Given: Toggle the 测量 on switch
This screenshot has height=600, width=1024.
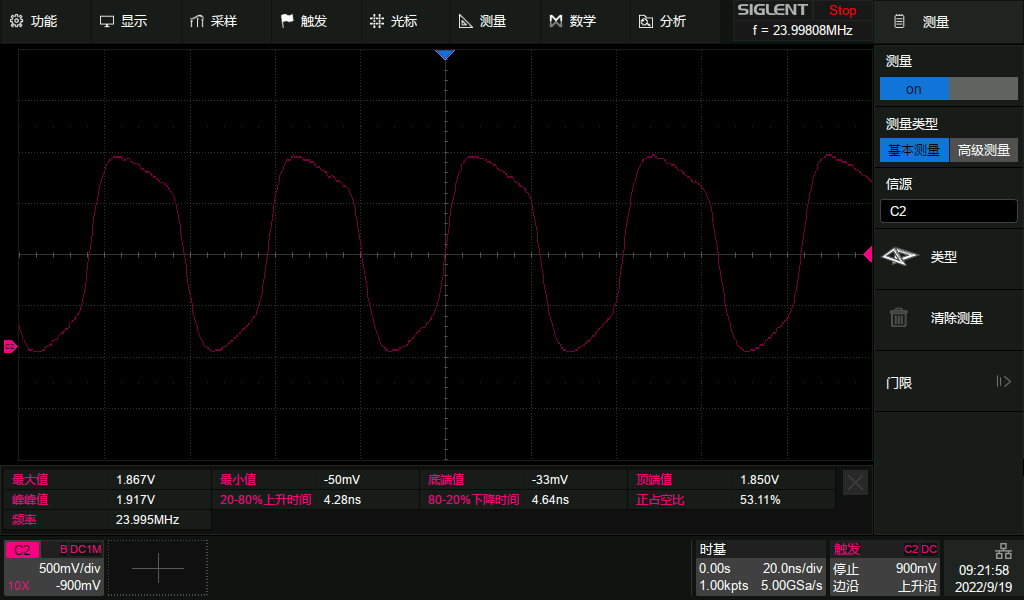Looking at the screenshot, I should coord(948,89).
